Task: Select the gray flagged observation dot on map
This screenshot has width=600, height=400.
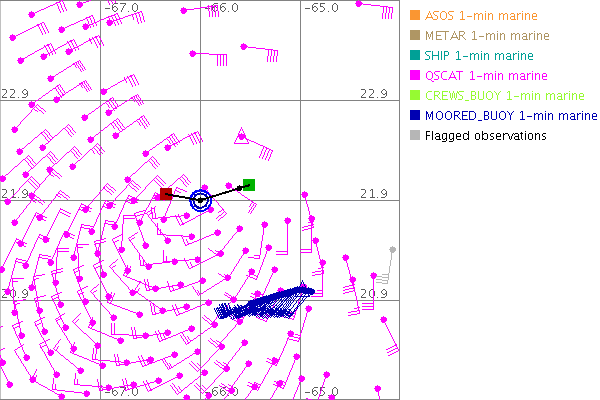Action: 393,249
